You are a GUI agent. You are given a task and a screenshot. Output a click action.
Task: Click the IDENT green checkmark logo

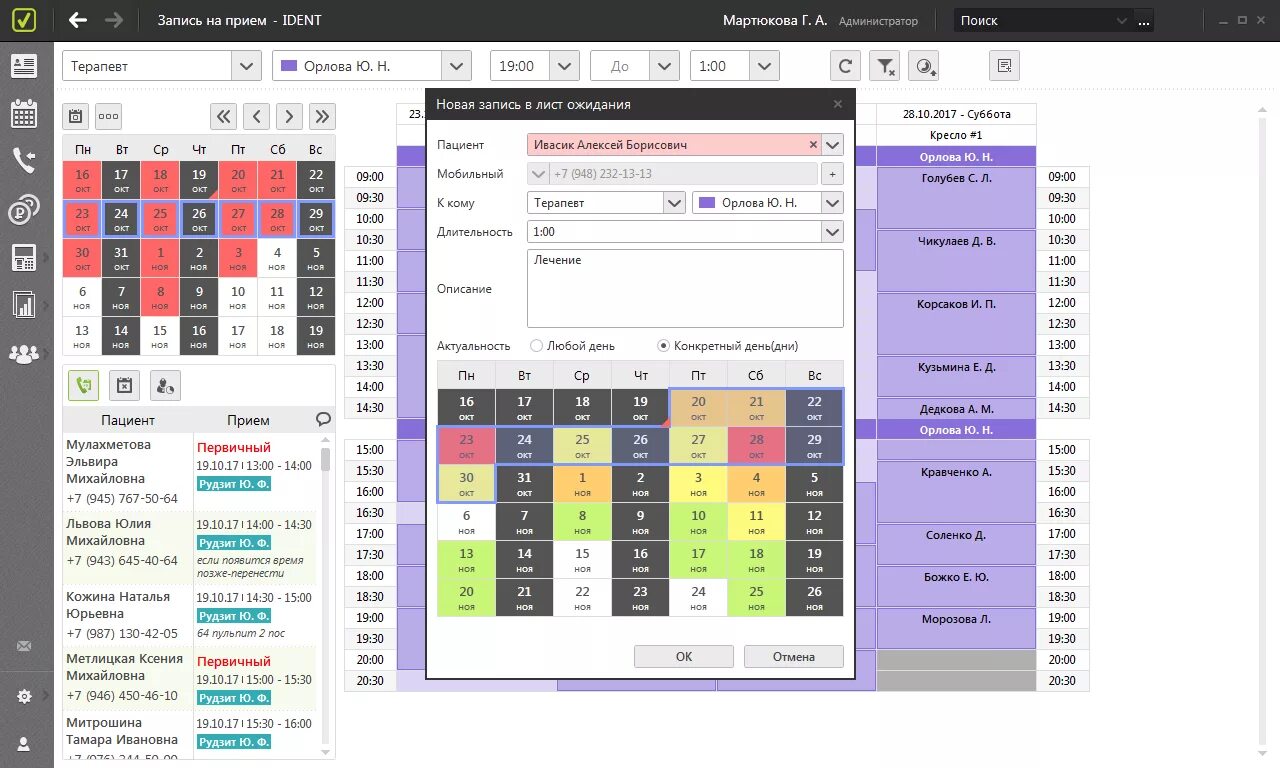24,20
